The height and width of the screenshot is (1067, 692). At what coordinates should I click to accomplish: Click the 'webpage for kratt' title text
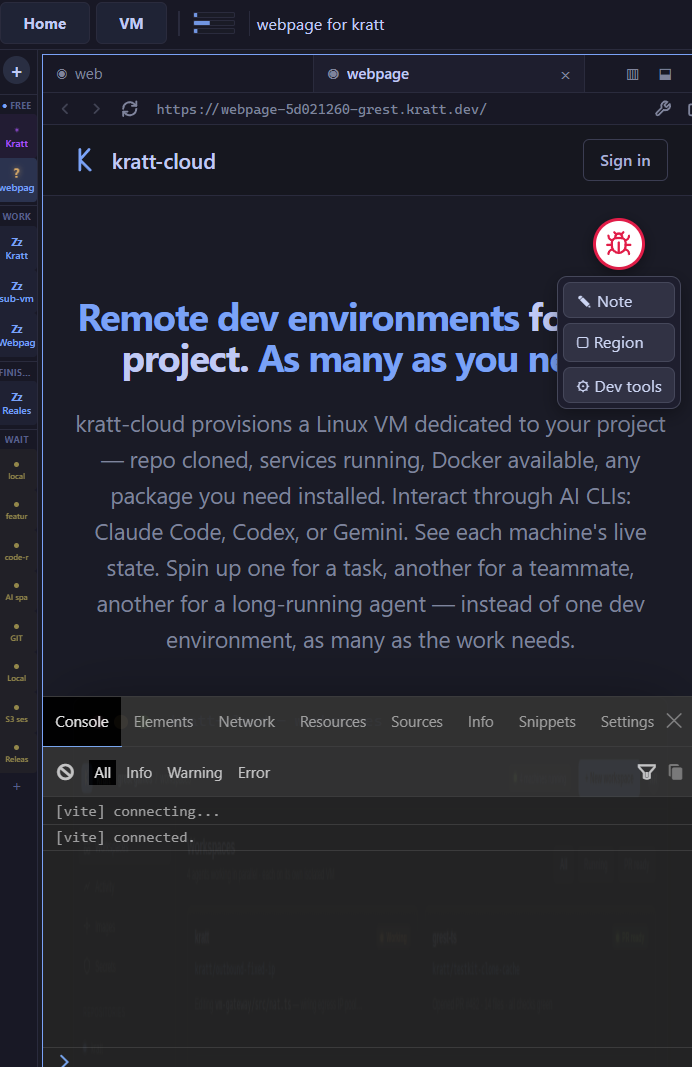320,24
